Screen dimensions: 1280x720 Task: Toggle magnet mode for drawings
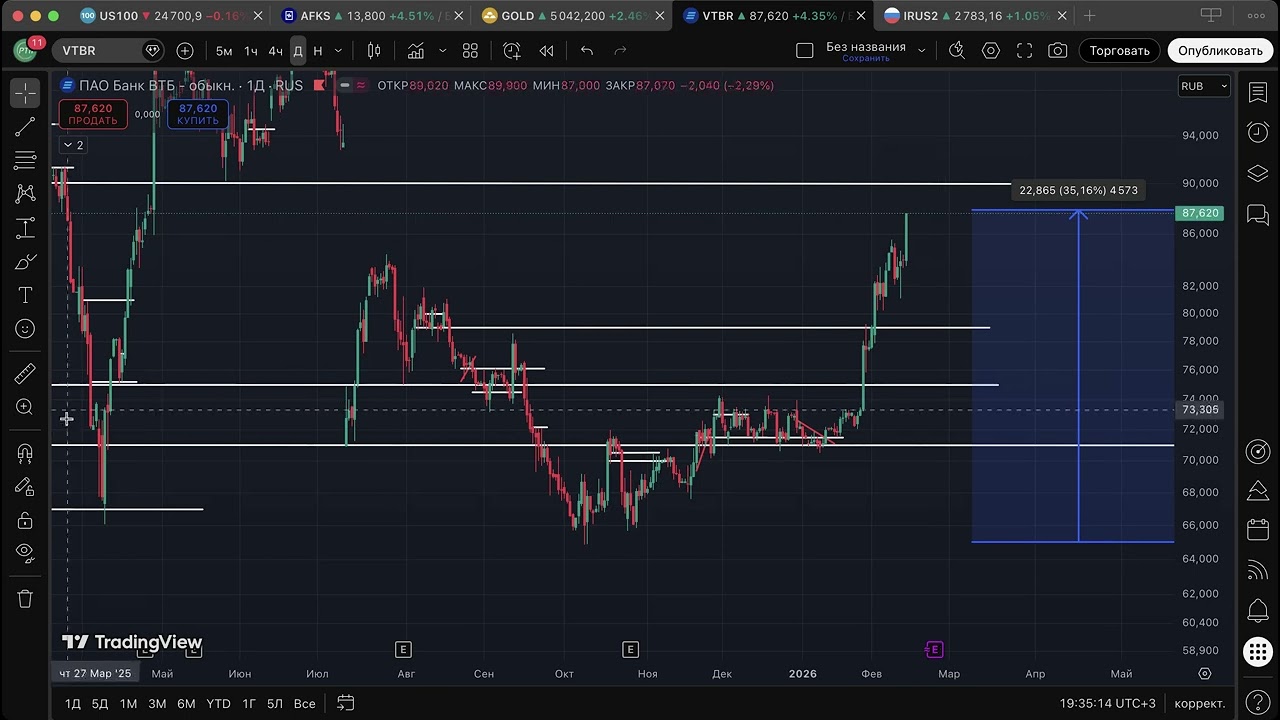coord(25,453)
